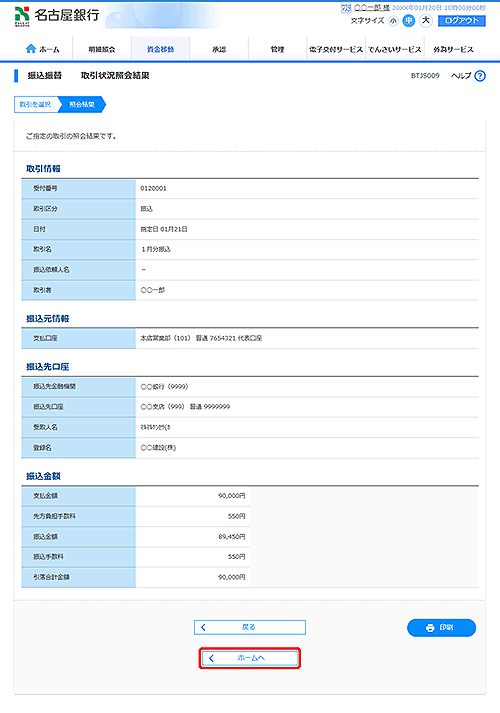Open the 明細照会 menu tab
Image resolution: width=500 pixels, height=713 pixels.
[x=102, y=49]
